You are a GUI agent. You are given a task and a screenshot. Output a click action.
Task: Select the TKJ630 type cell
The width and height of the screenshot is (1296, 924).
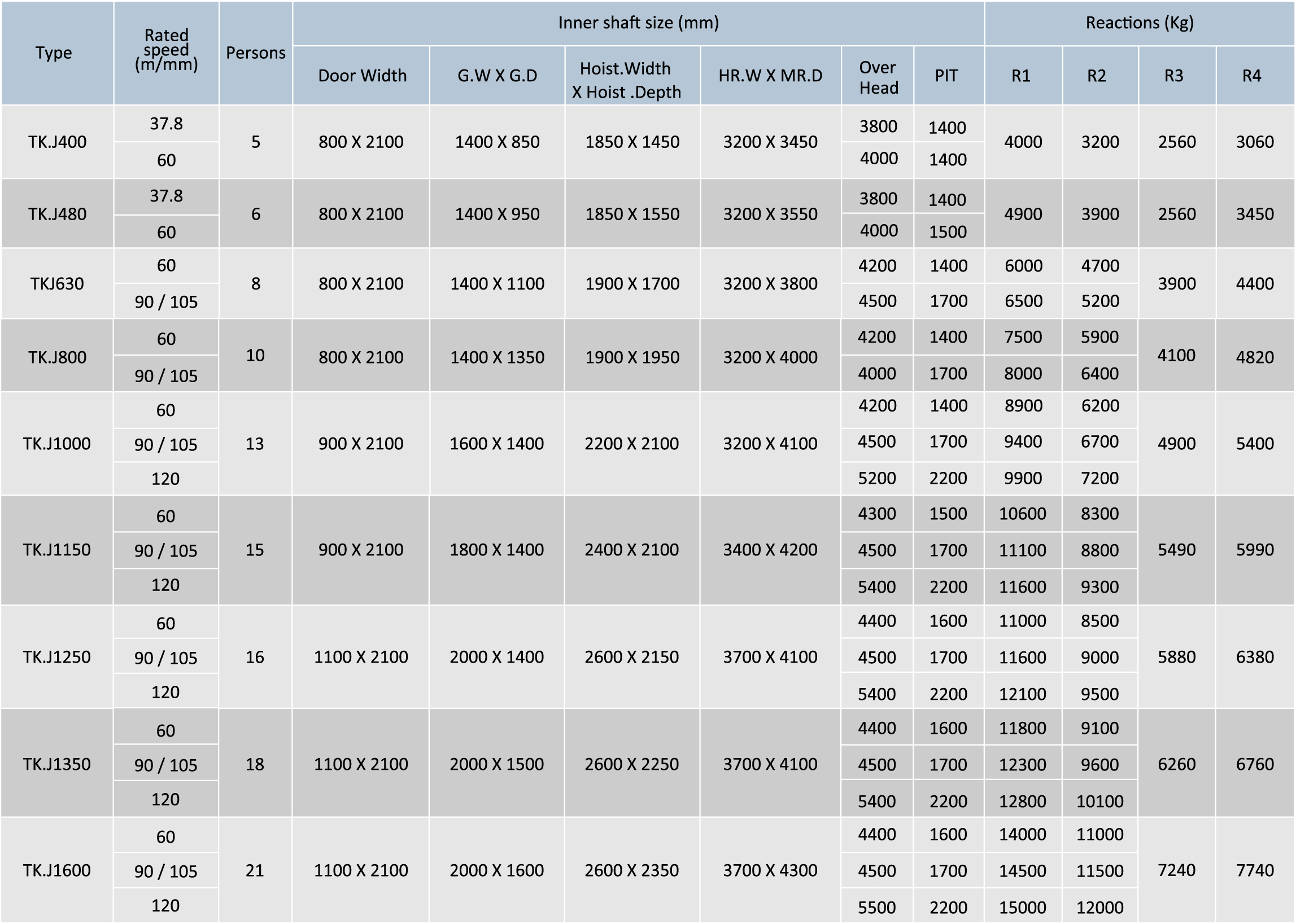point(57,283)
